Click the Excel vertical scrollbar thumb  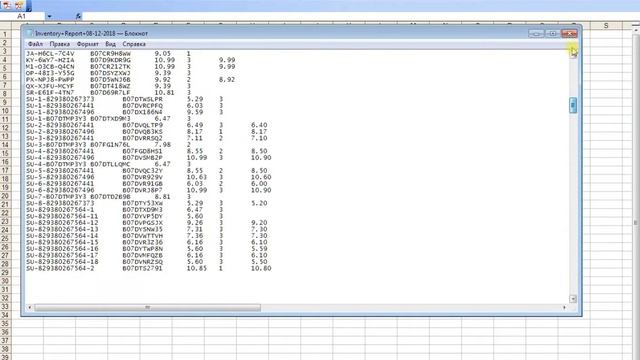[x=636, y=222]
